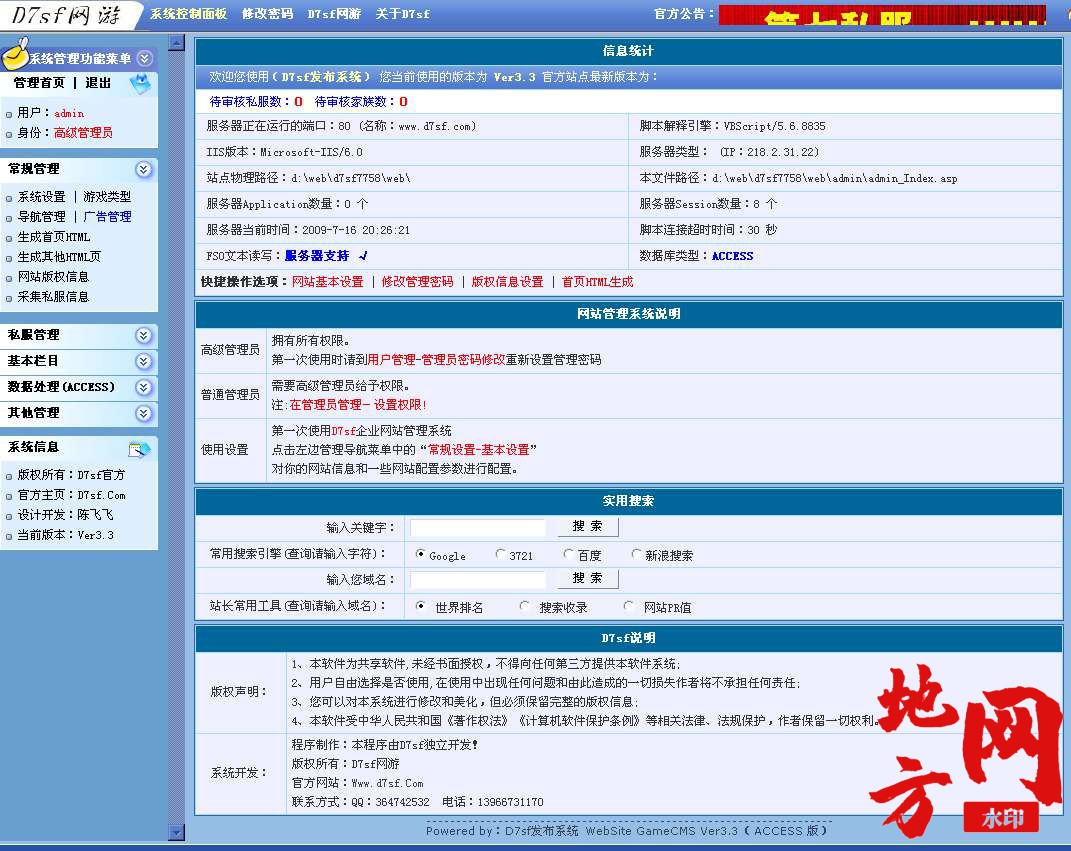Click 待审核家族数 link
The image size is (1071, 851).
coord(361,102)
